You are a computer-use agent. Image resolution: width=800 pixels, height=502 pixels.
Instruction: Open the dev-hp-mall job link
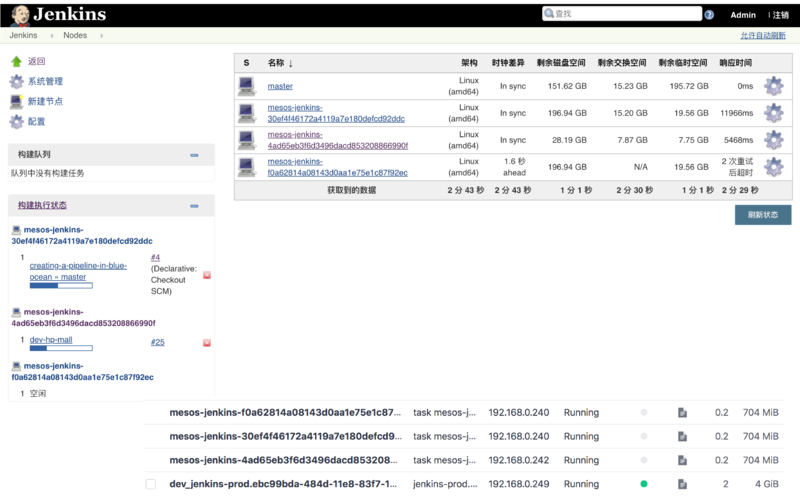coord(51,340)
